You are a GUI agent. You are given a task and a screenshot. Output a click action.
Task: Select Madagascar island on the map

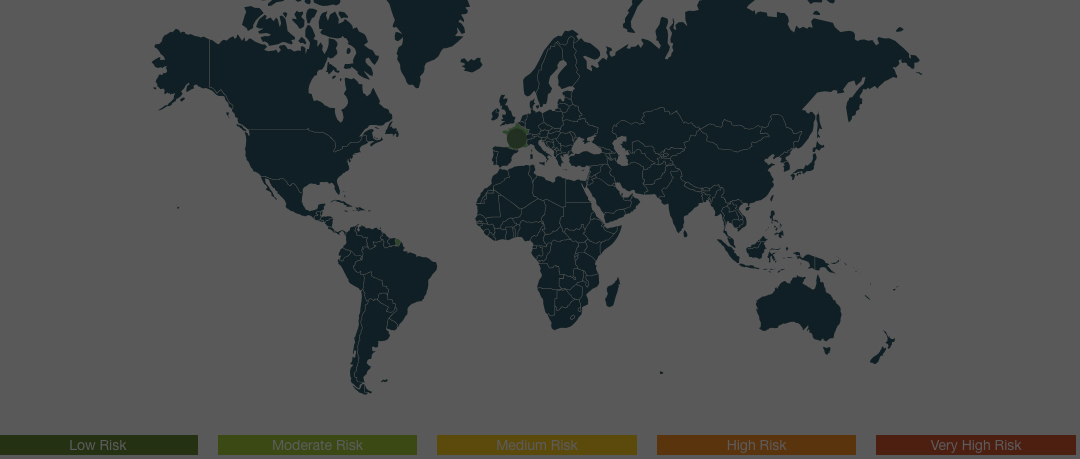pos(612,292)
